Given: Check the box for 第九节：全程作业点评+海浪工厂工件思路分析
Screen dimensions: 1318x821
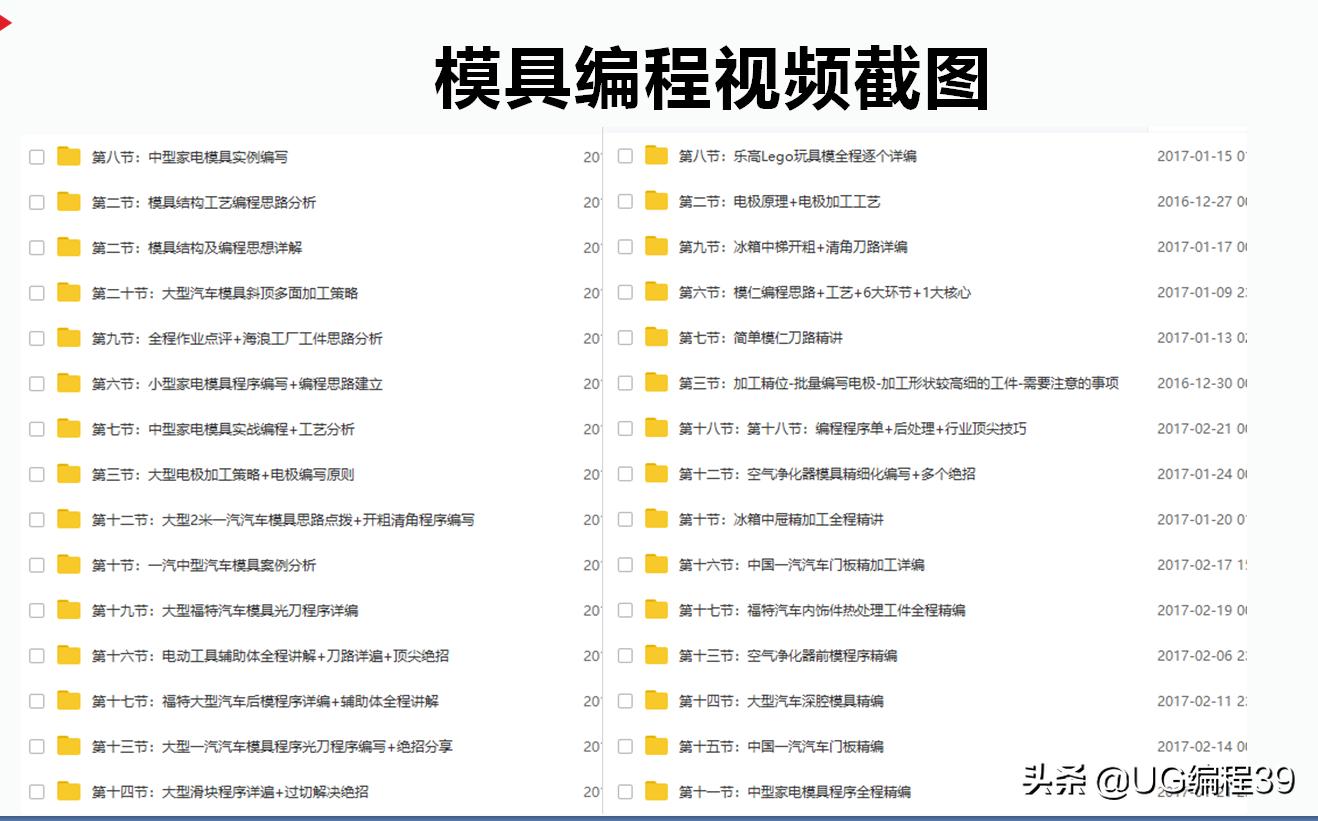Looking at the screenshot, I should pyautogui.click(x=37, y=338).
